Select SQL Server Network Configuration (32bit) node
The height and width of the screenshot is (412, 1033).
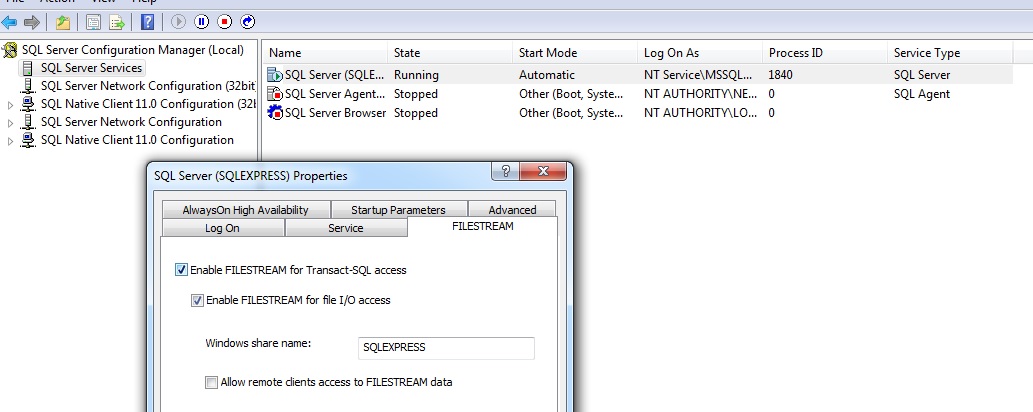(x=148, y=86)
